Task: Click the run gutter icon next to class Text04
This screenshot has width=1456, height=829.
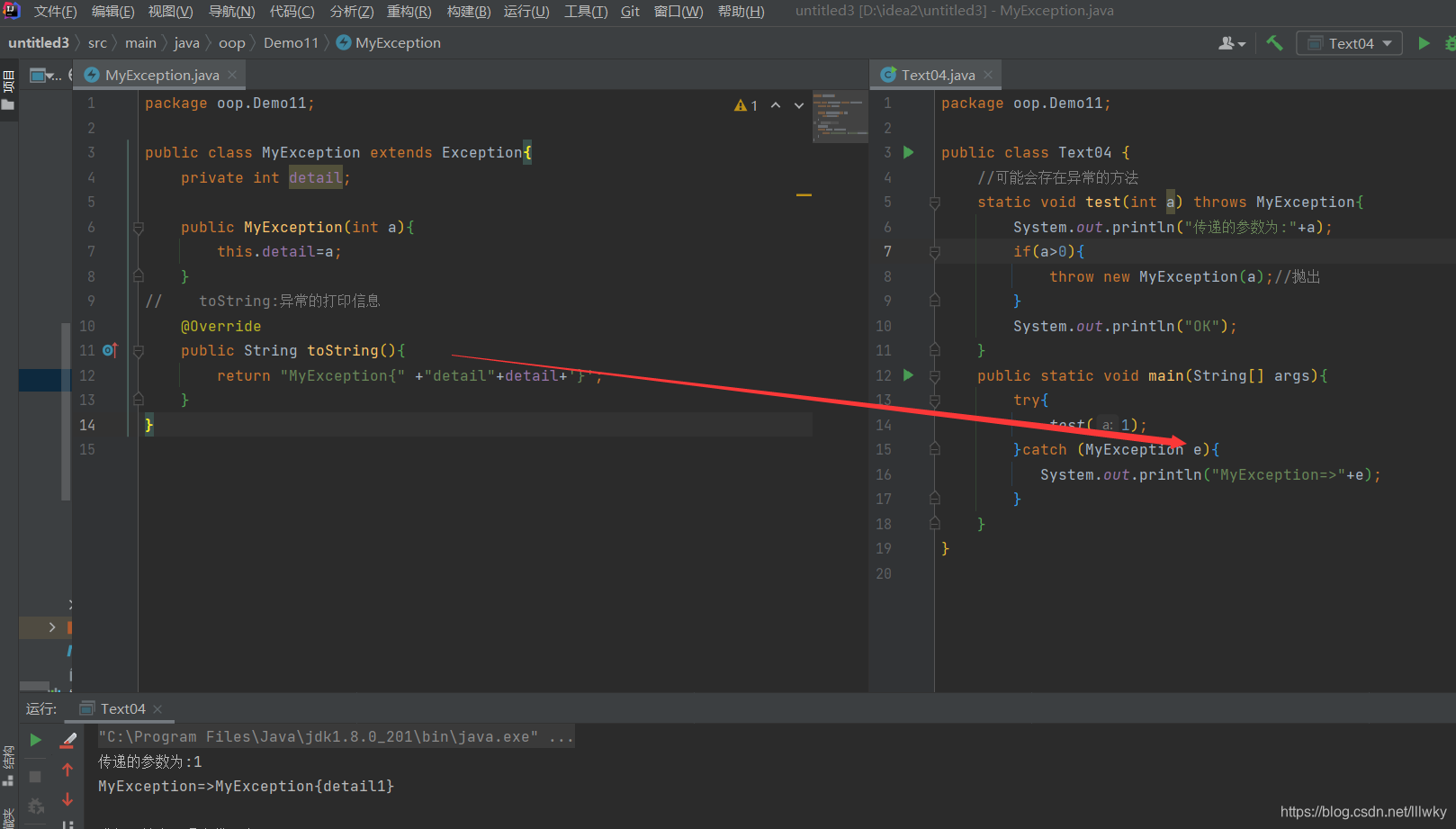Action: (x=909, y=152)
